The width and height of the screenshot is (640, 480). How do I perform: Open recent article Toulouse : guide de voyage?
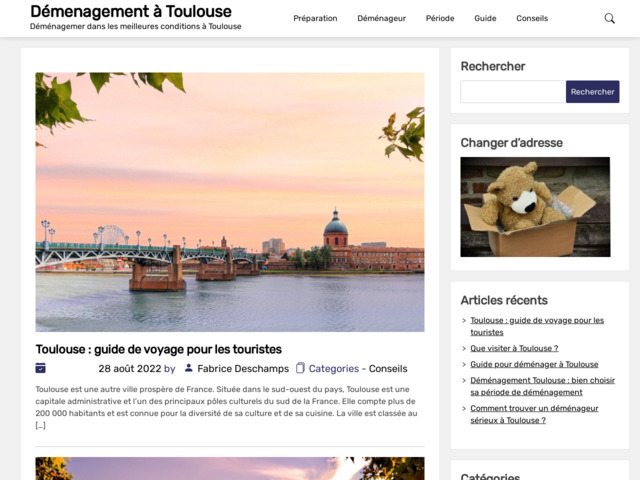(537, 326)
